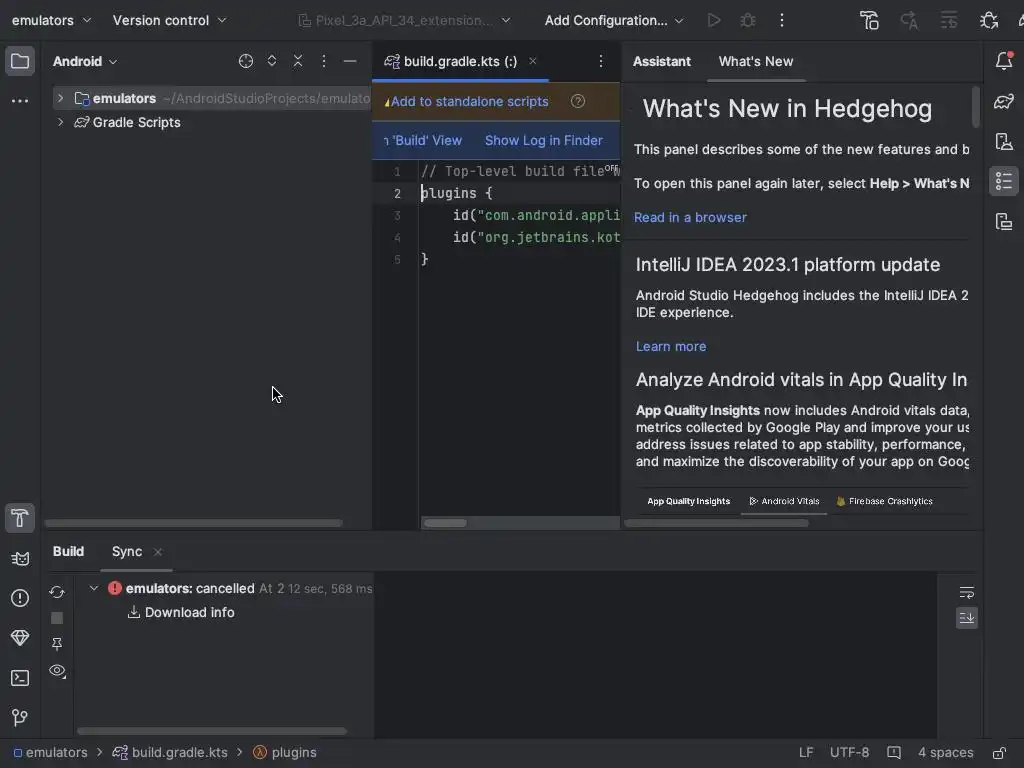This screenshot has height=768, width=1024.
Task: Open the Project tool window folder icon
Action: (20, 61)
